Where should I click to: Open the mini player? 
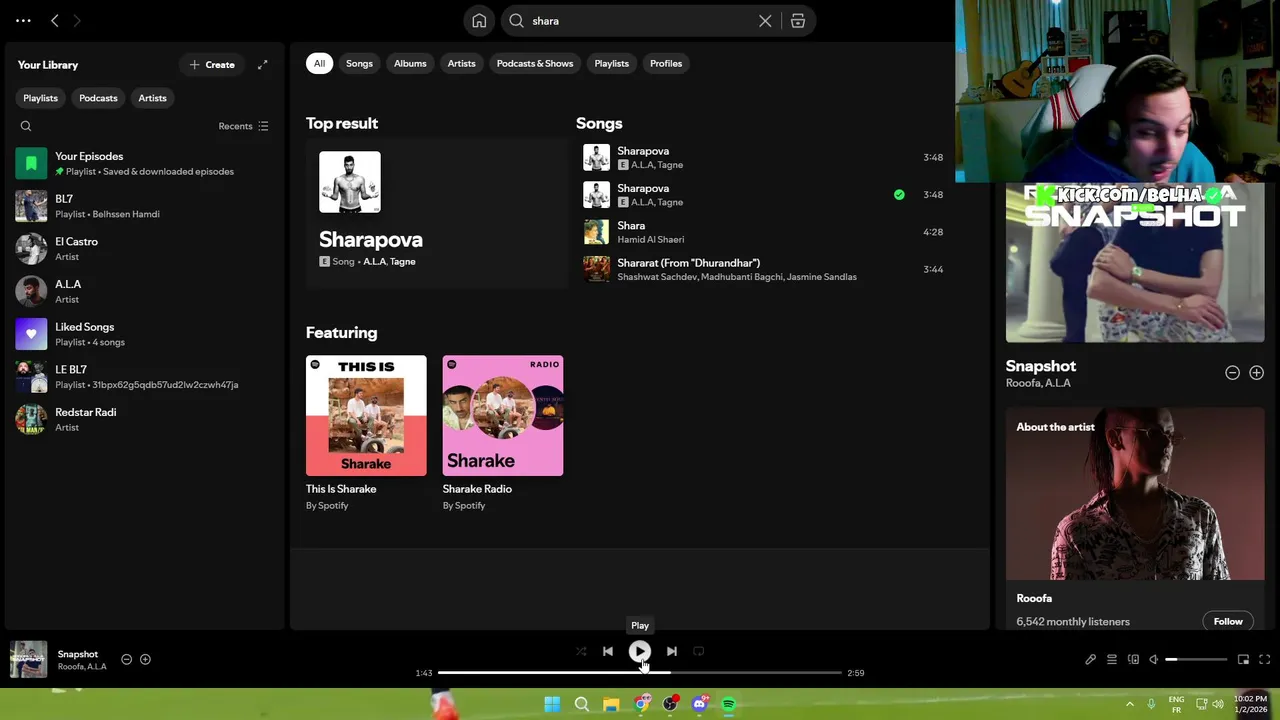tap(1243, 659)
